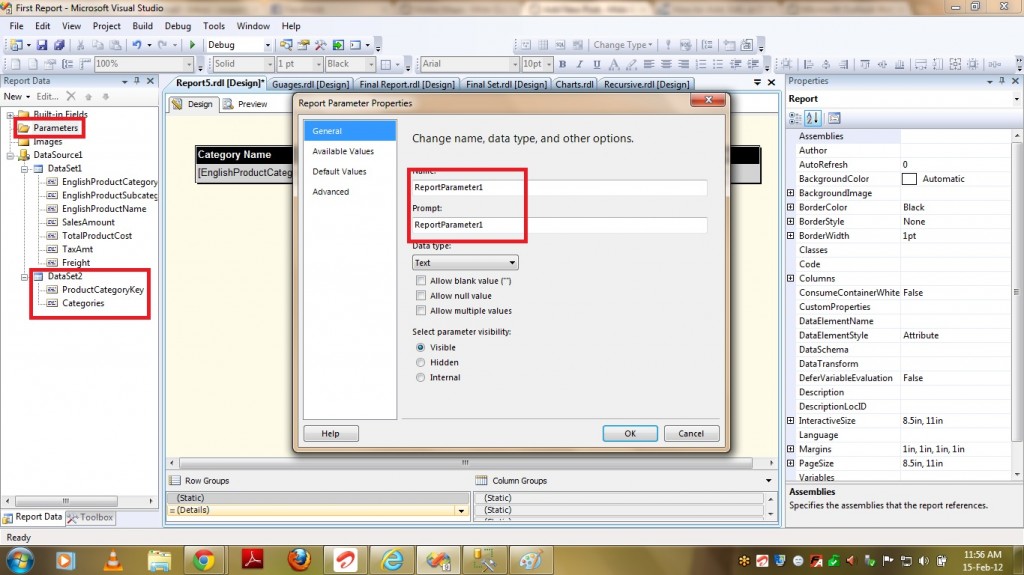
Task: Tick the Allow multiple values checkbox
Action: click(x=421, y=311)
